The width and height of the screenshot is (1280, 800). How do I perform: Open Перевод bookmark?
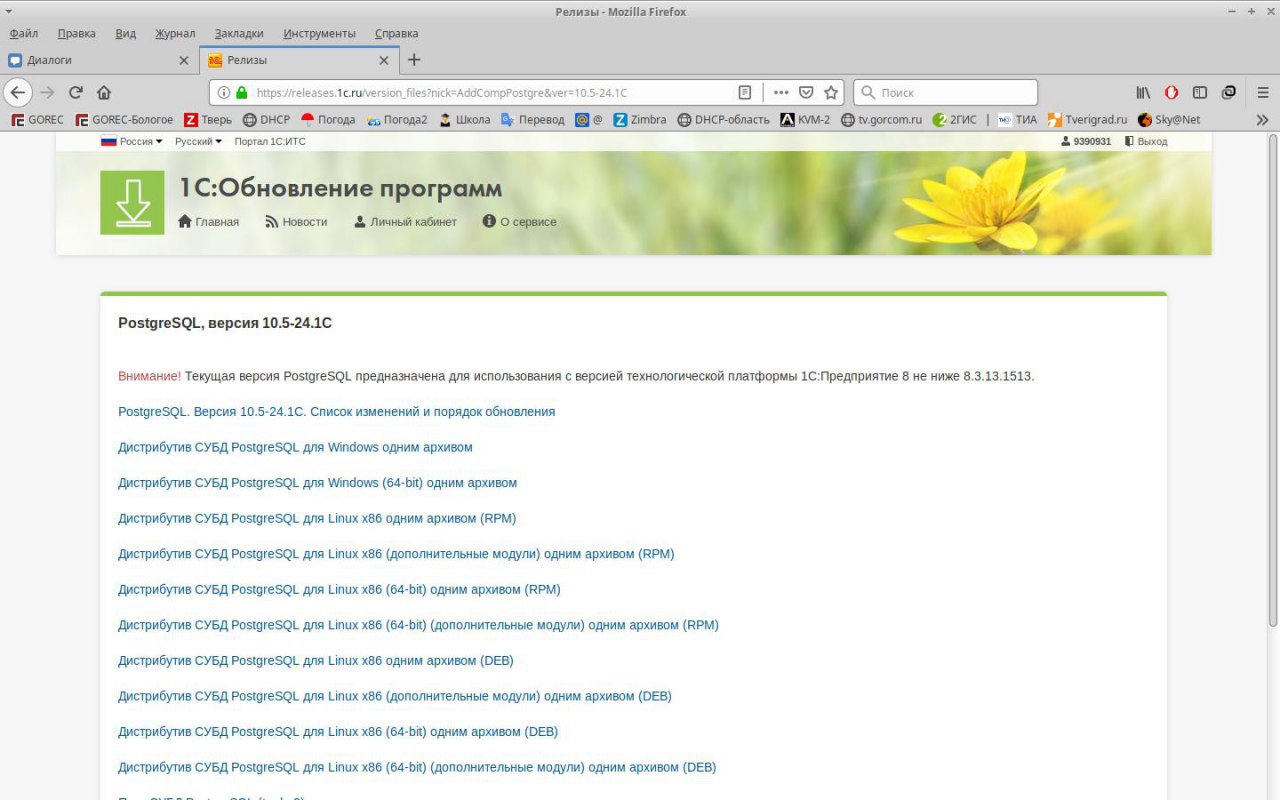pos(533,119)
